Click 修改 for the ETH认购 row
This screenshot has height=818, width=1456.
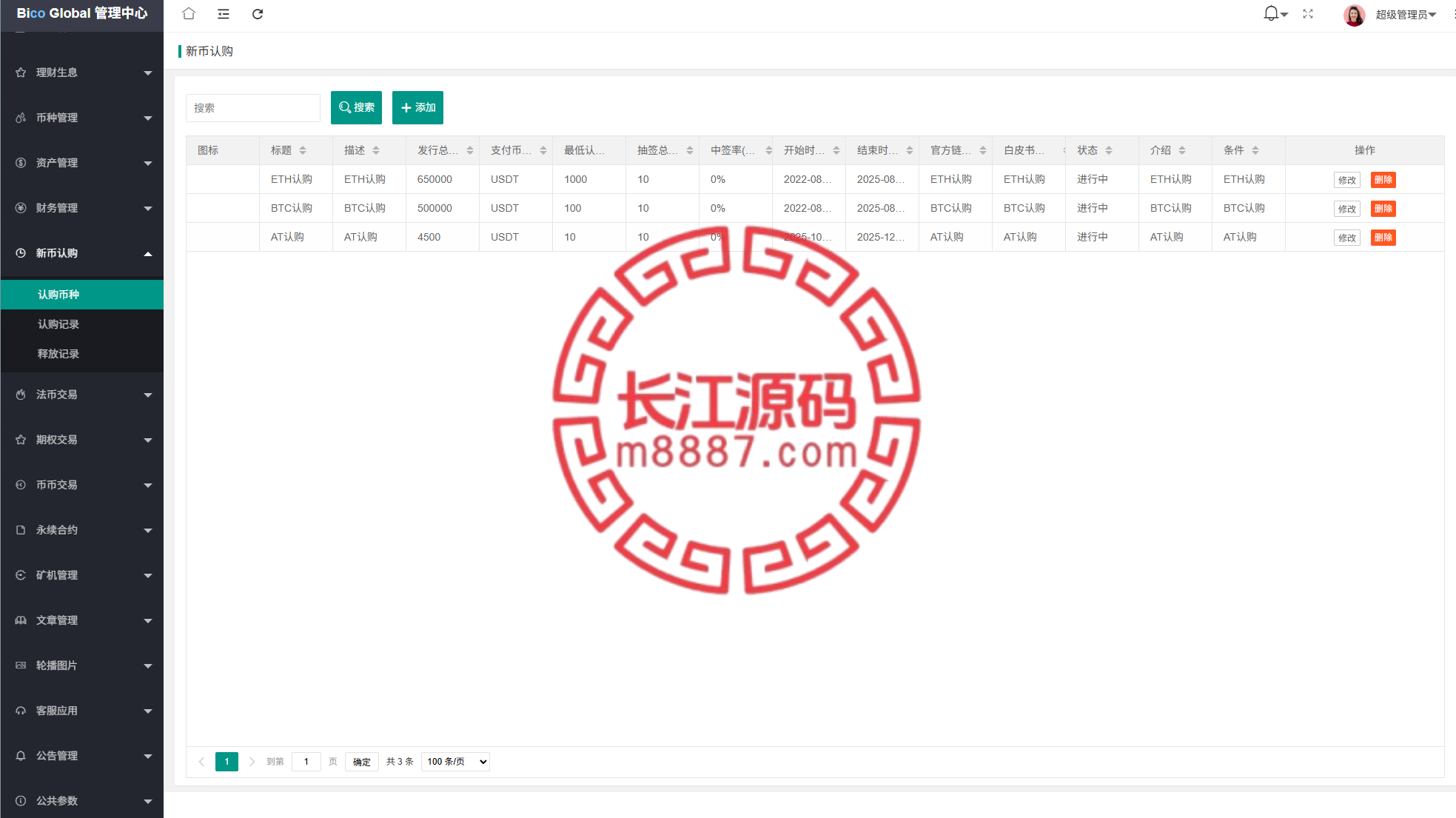(1347, 180)
